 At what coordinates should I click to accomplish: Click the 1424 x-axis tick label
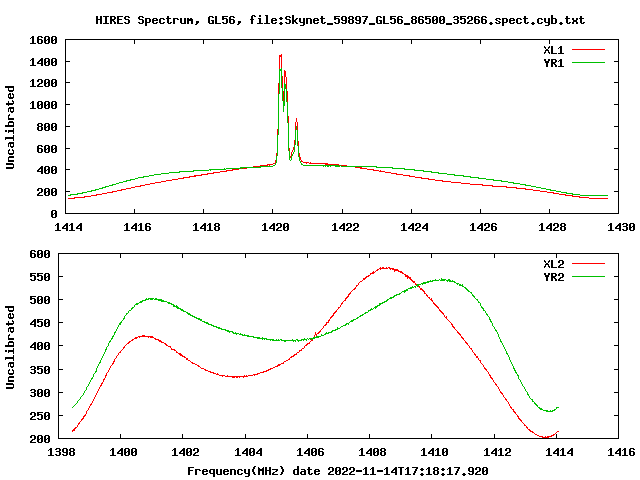pyautogui.click(x=414, y=227)
